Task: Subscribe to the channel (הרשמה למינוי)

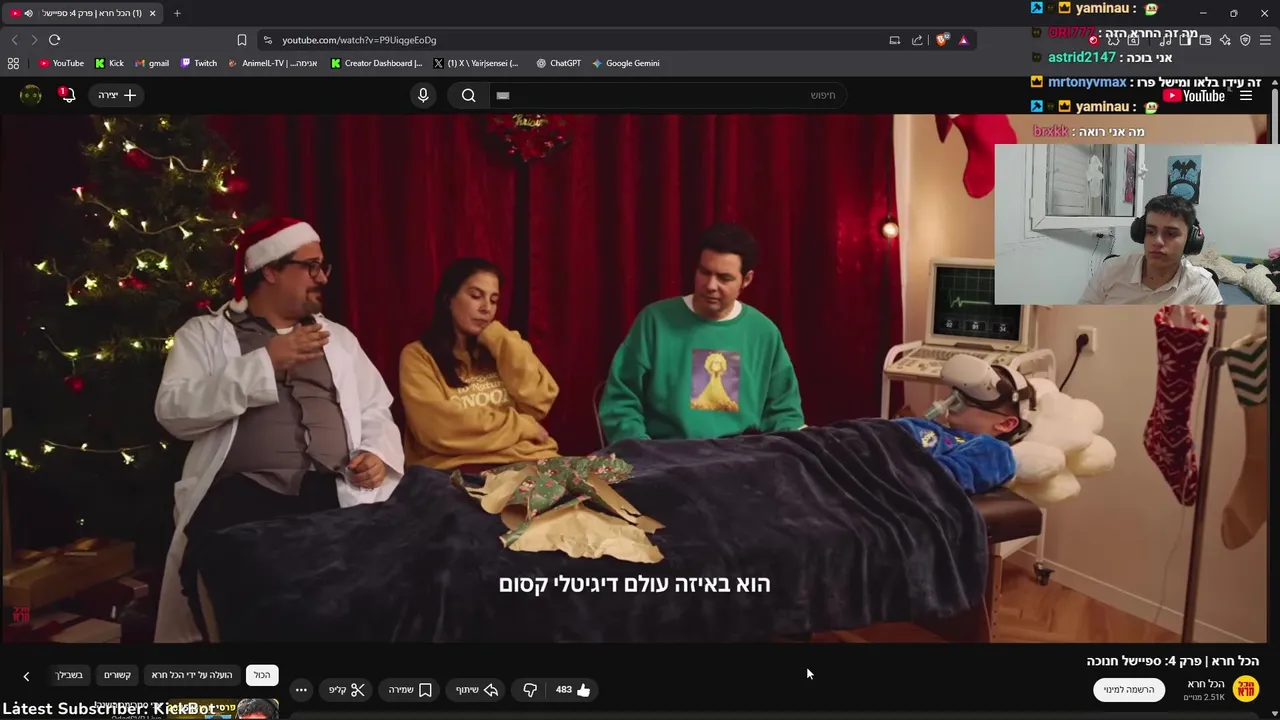Action: point(1129,689)
